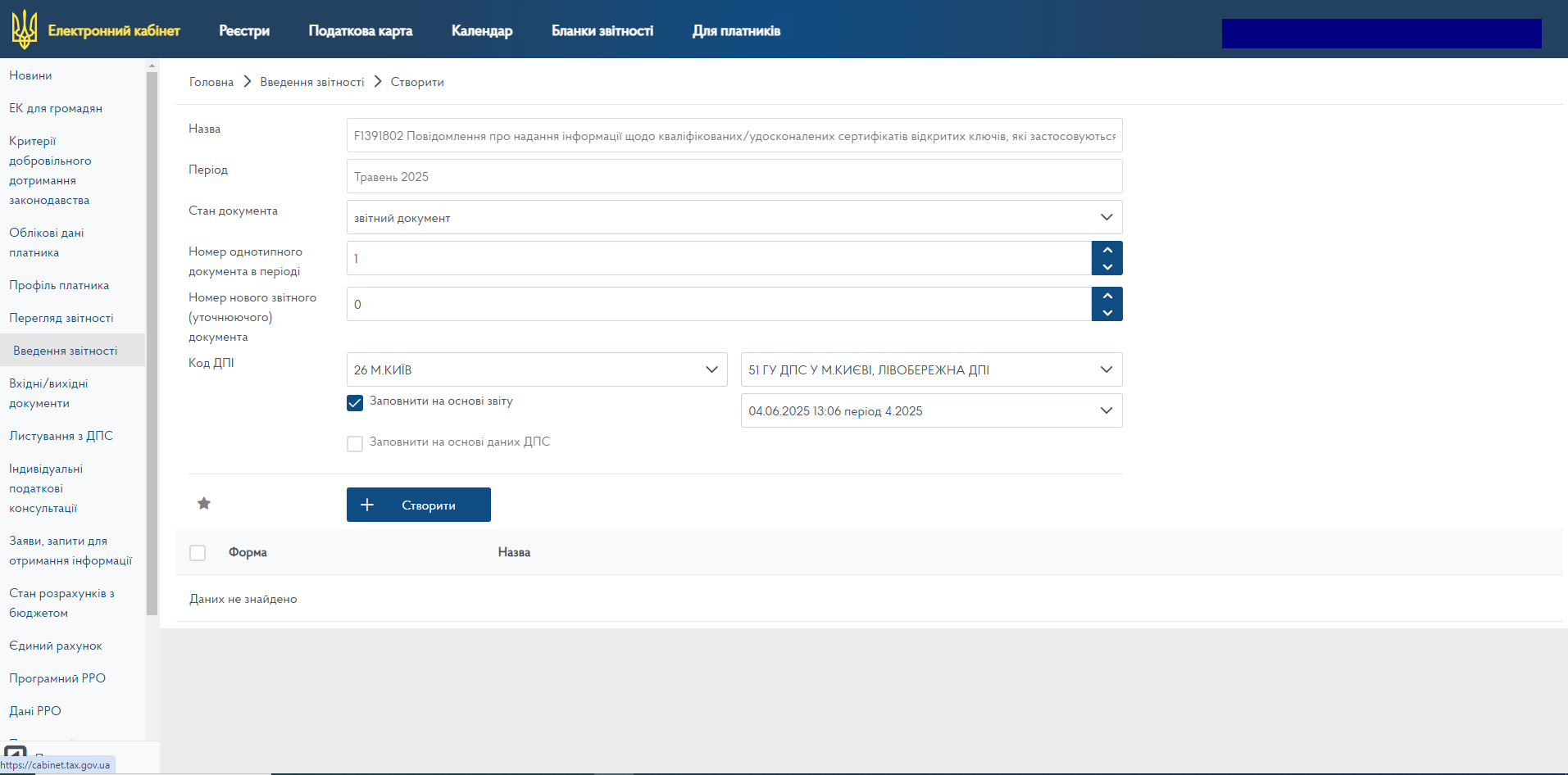
Task: Uncheck 'Заповнити на основі звіту' checkbox
Action: coord(355,403)
